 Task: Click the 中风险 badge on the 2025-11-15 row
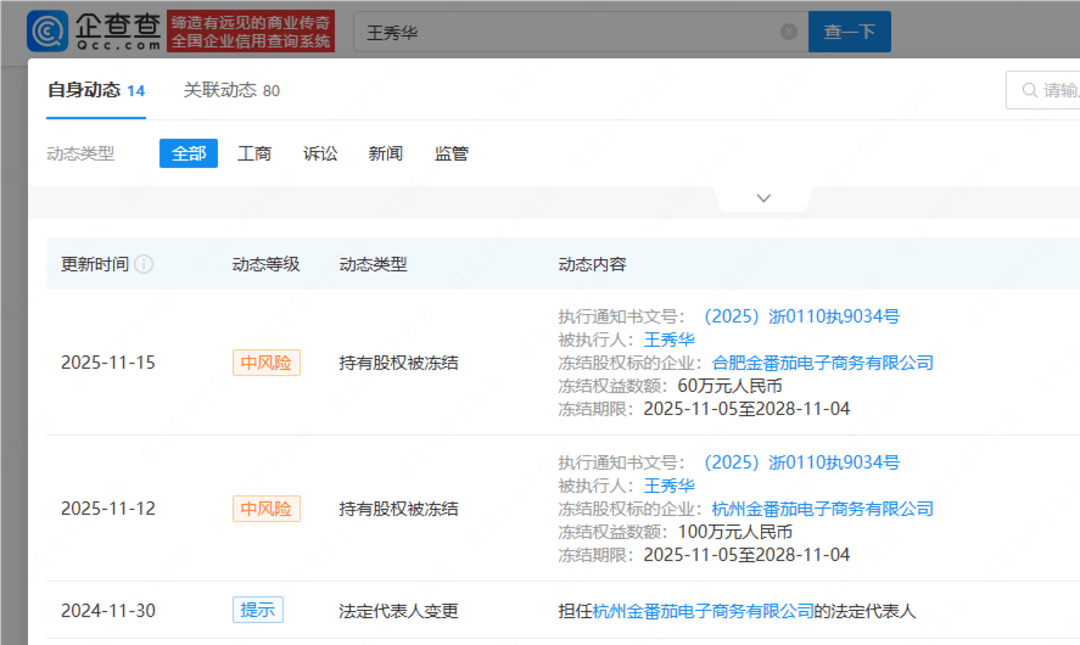click(266, 362)
